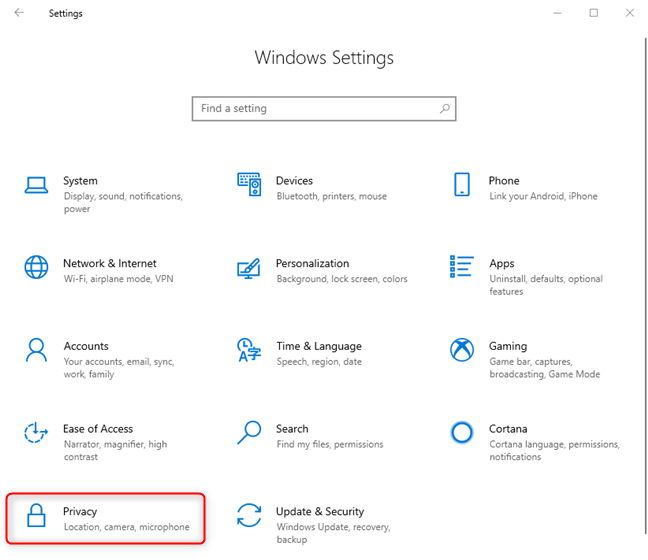Click 'Location, camera, microphone' text
This screenshot has height=560, width=648.
point(126,527)
